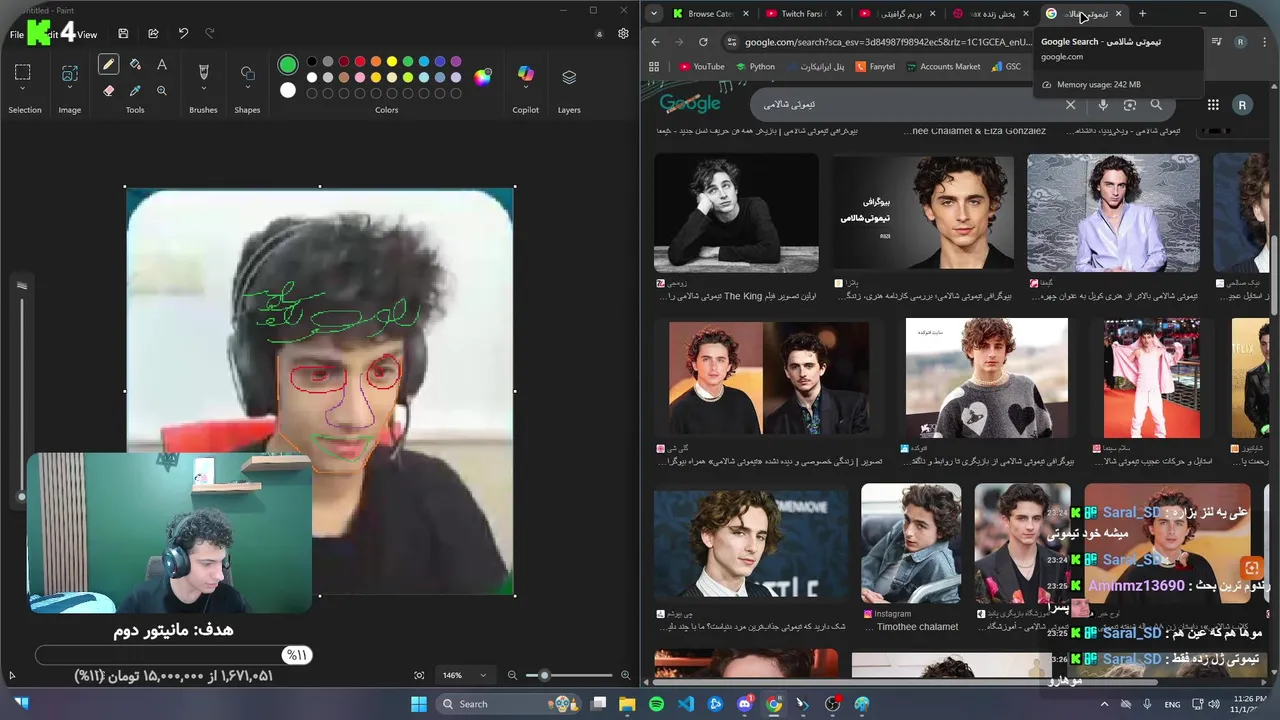Click the Google logo
This screenshot has height=720, width=1280.
(690, 104)
